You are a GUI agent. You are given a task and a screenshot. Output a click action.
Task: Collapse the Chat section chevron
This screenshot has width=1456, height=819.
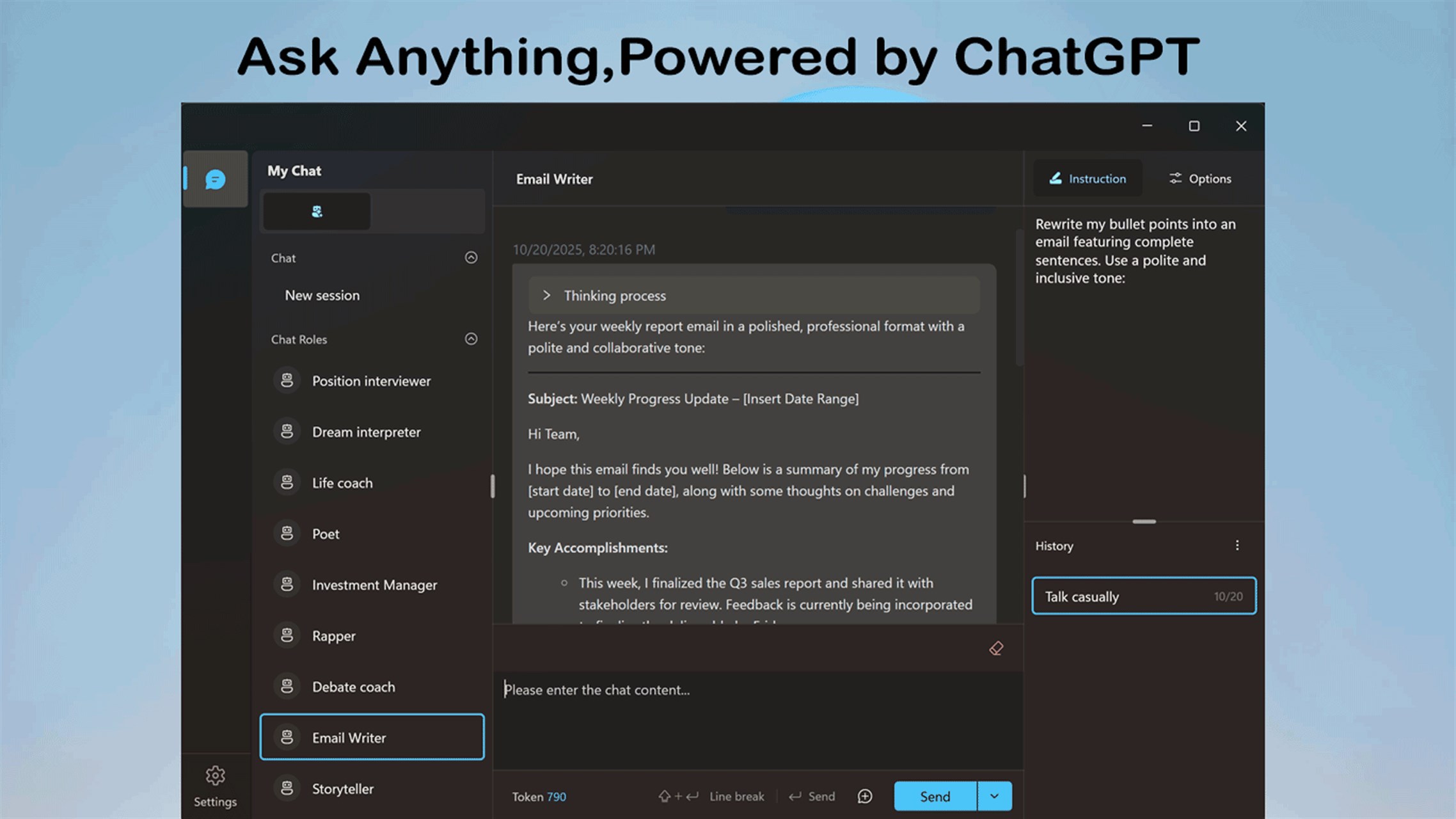[x=471, y=257]
